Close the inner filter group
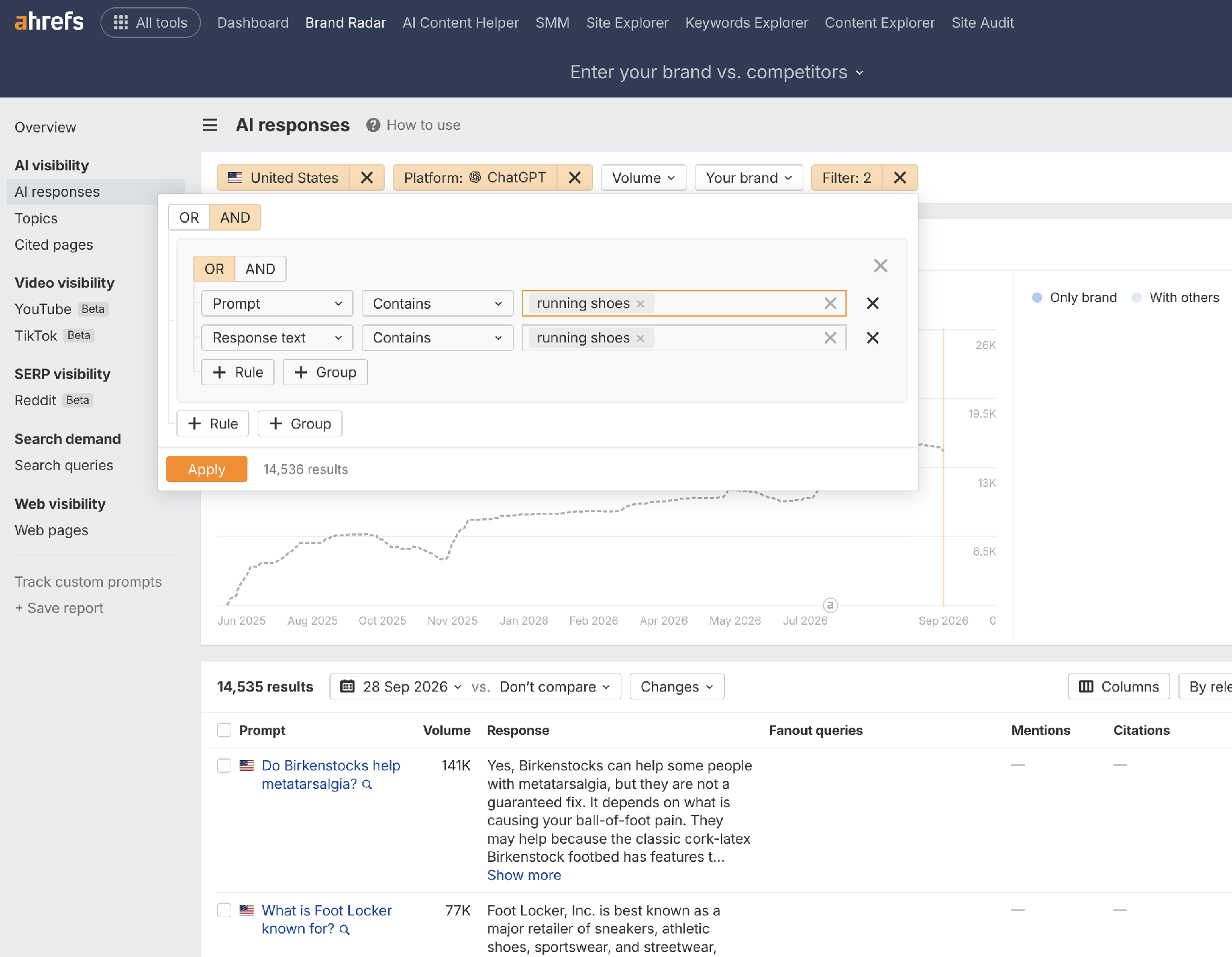 pyautogui.click(x=880, y=265)
